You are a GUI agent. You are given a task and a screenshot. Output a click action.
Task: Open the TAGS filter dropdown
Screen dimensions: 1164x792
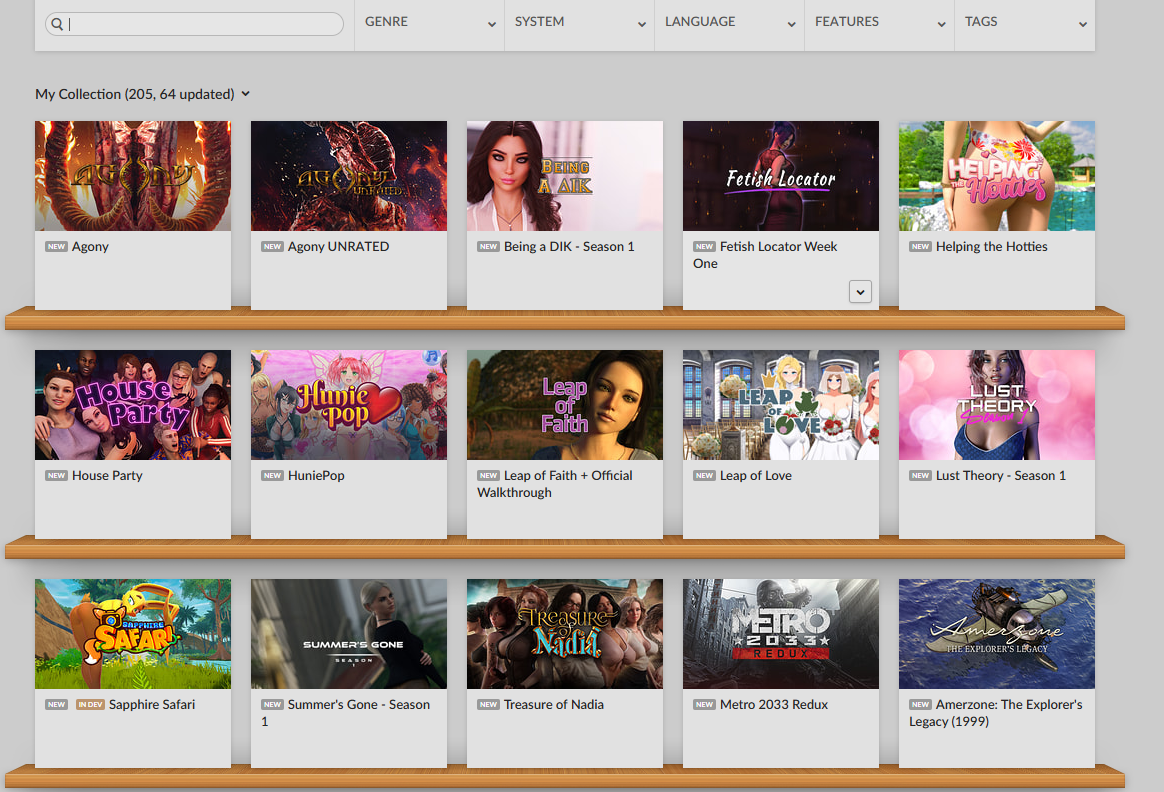coord(1025,23)
